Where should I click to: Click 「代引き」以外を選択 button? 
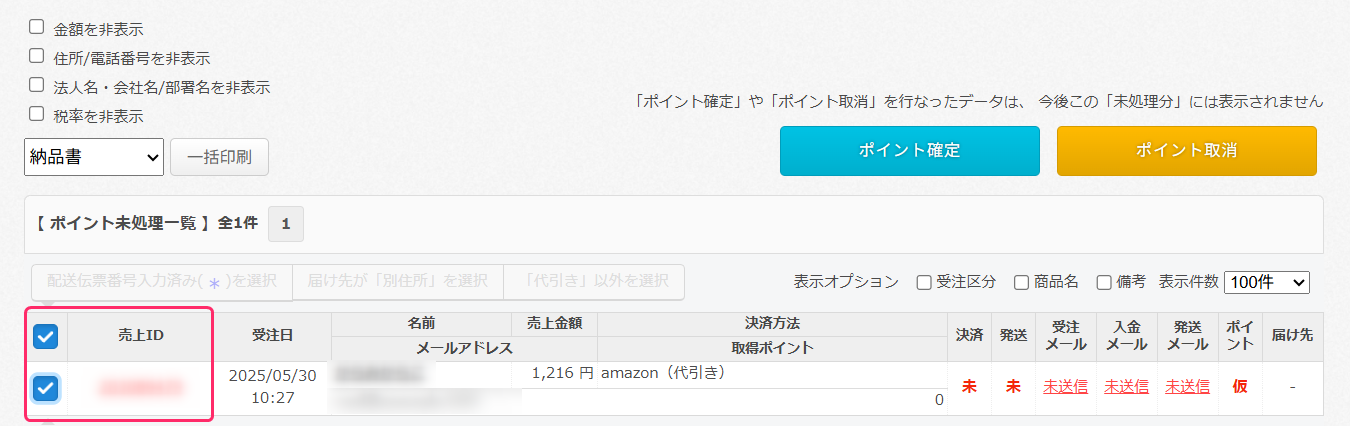click(x=594, y=282)
